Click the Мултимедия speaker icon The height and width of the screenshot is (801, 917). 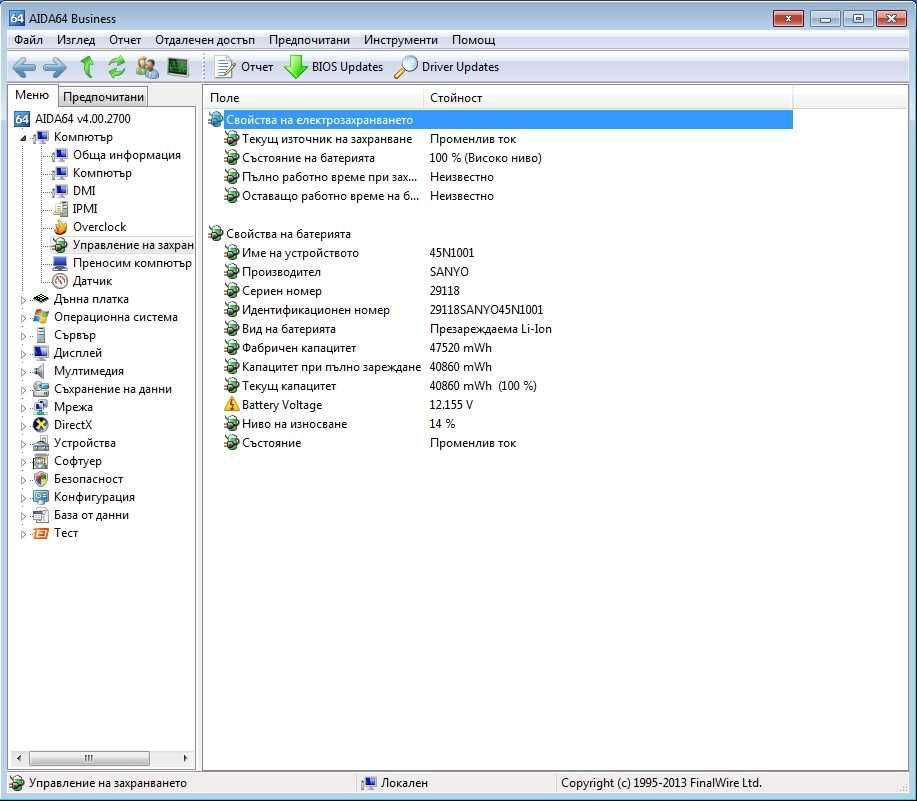(41, 371)
